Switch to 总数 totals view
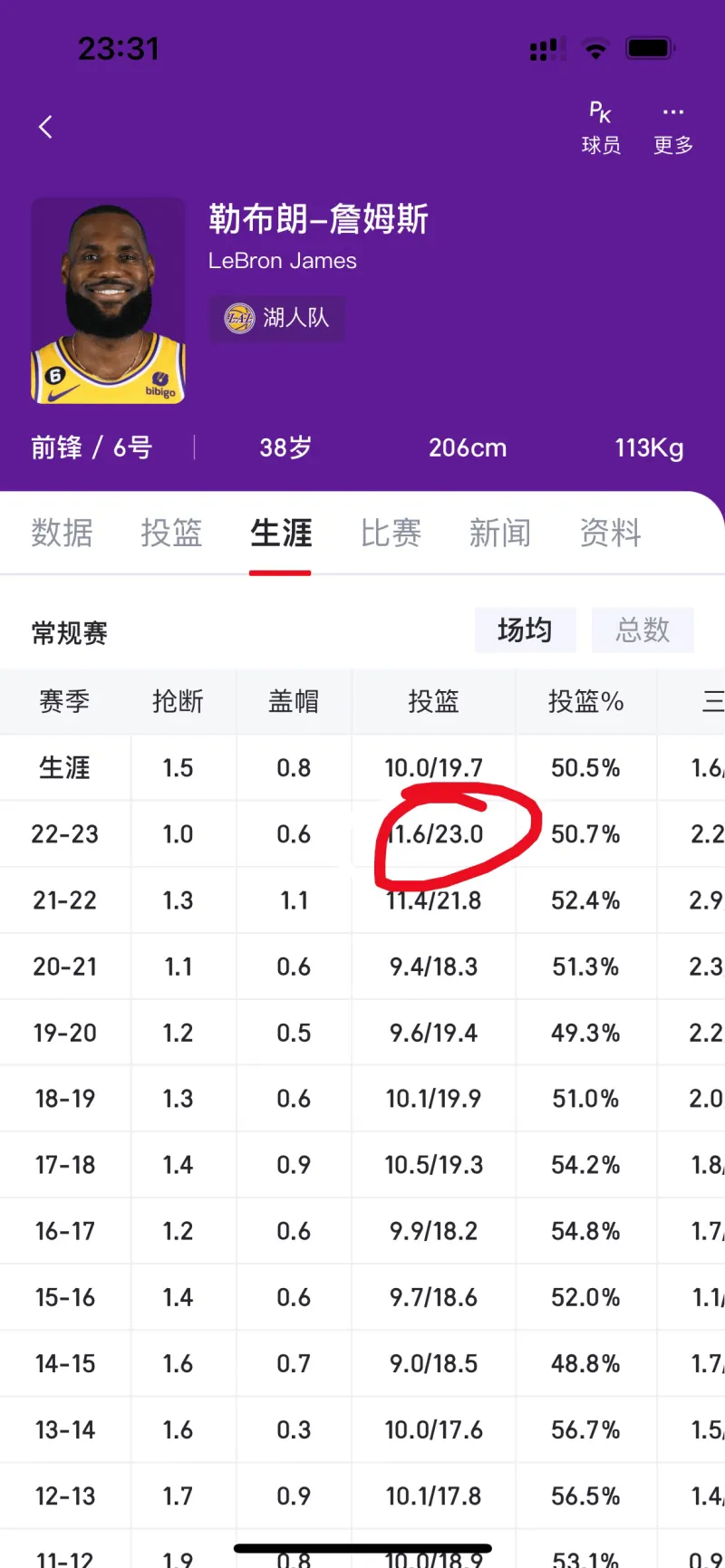This screenshot has height=1568, width=725. pos(643,630)
